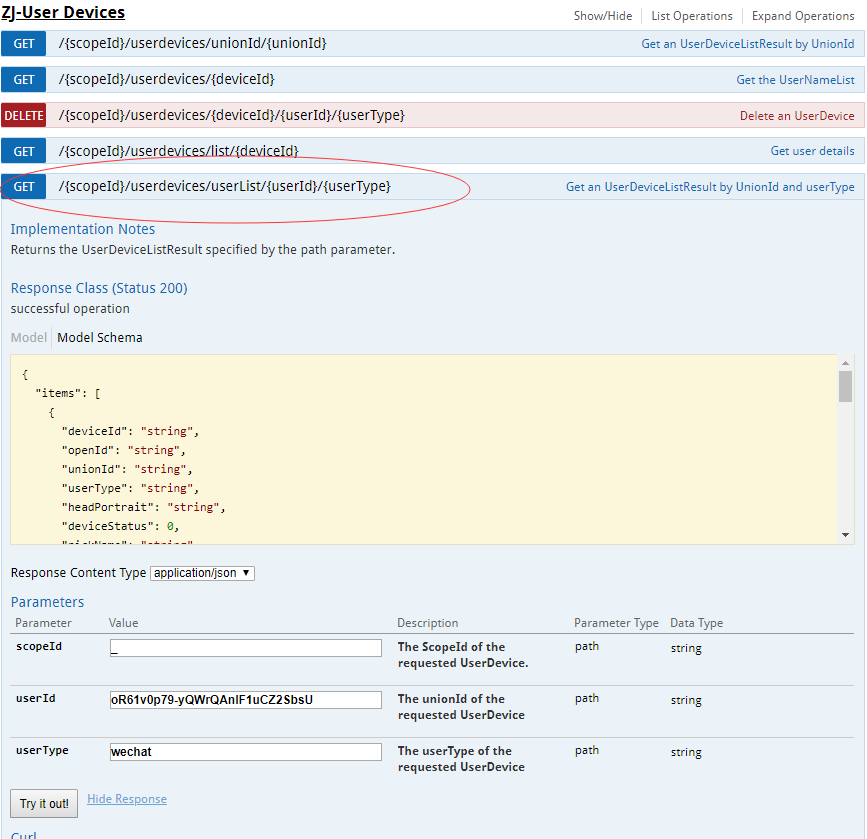
Task: Click Show/Hide for ZJ-User Devices
Action: tap(603, 16)
